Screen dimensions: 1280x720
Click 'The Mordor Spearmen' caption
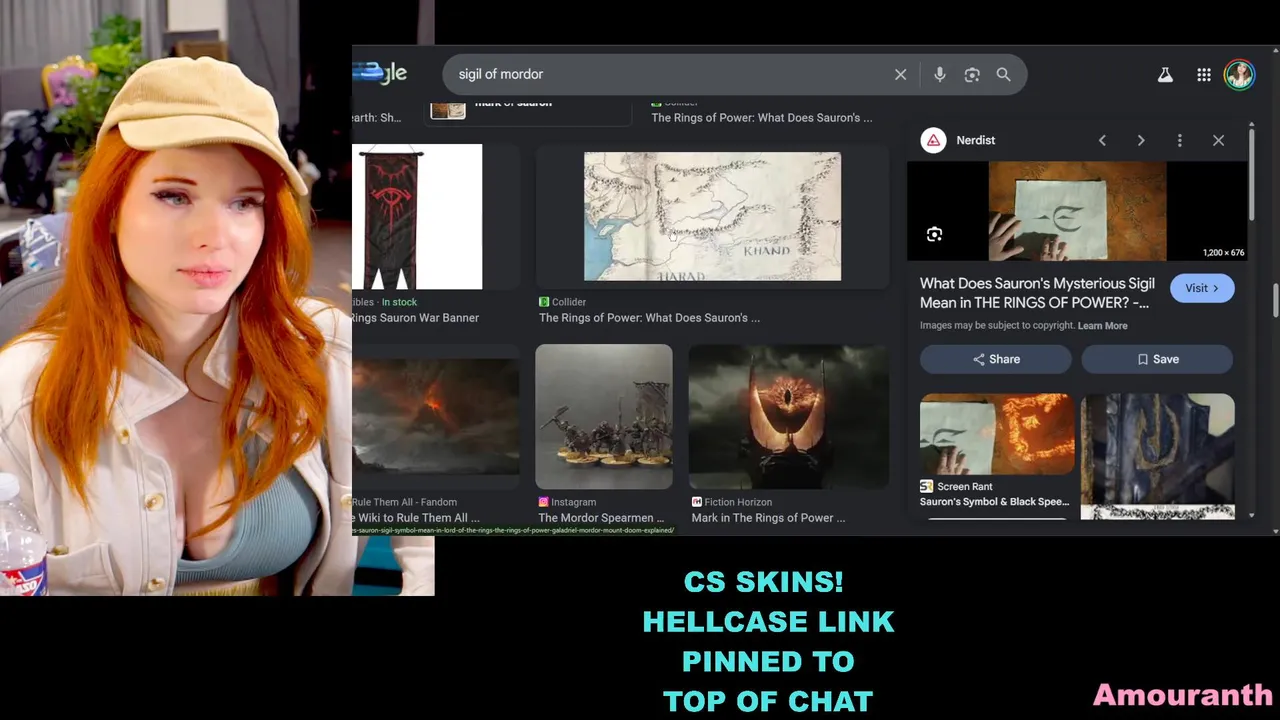[601, 518]
